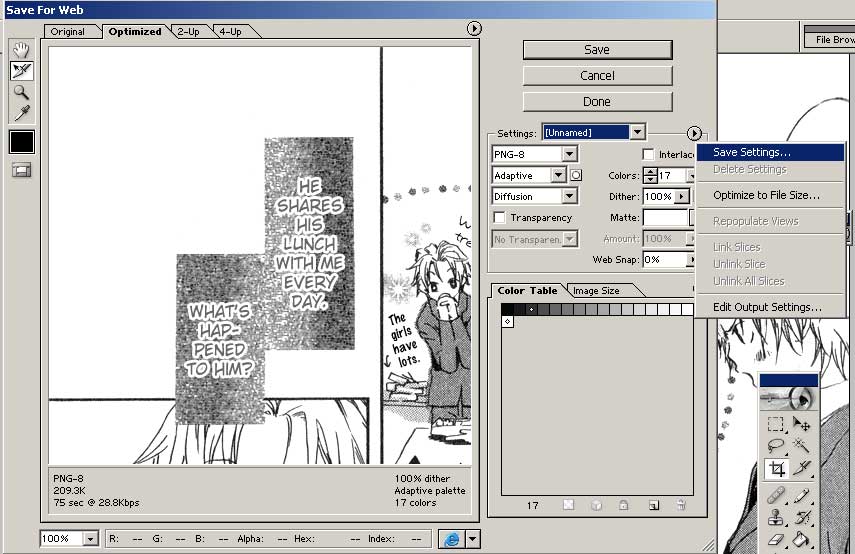The width and height of the screenshot is (855, 554).
Task: Select Rectangular Marquee tool in Photoshop toolbox
Action: click(775, 424)
